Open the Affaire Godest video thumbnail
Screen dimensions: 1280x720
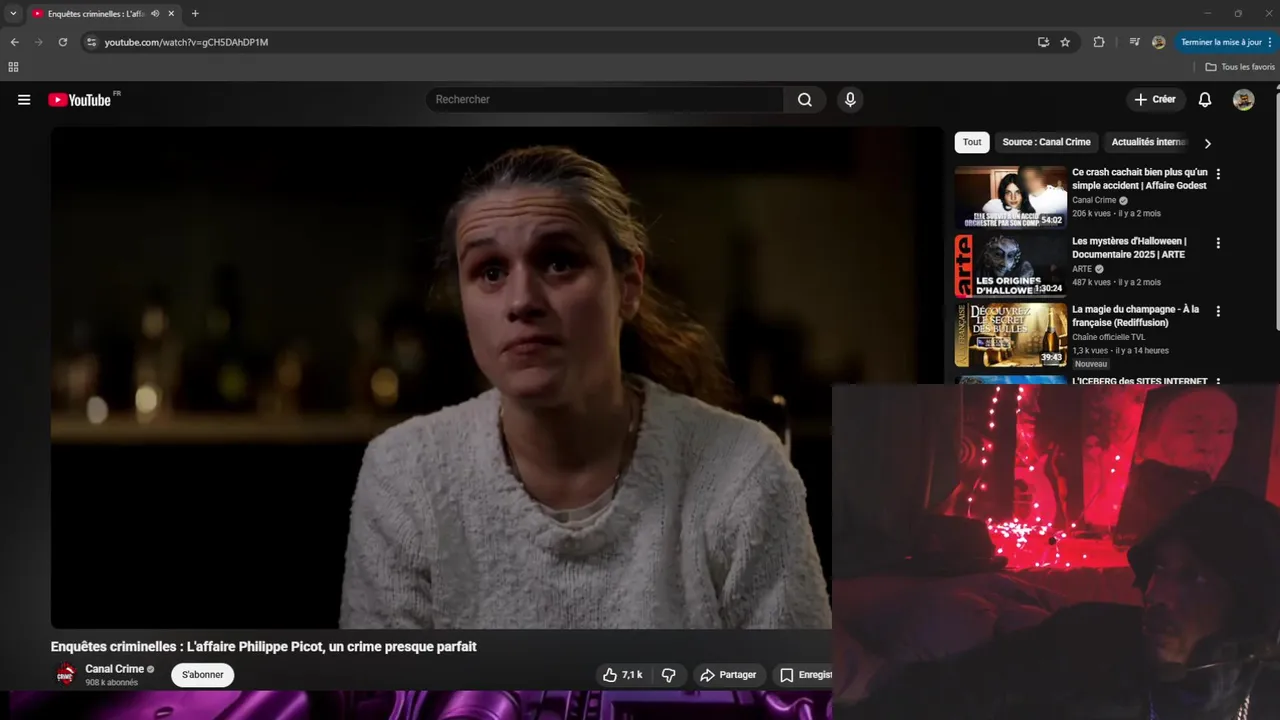(1010, 197)
